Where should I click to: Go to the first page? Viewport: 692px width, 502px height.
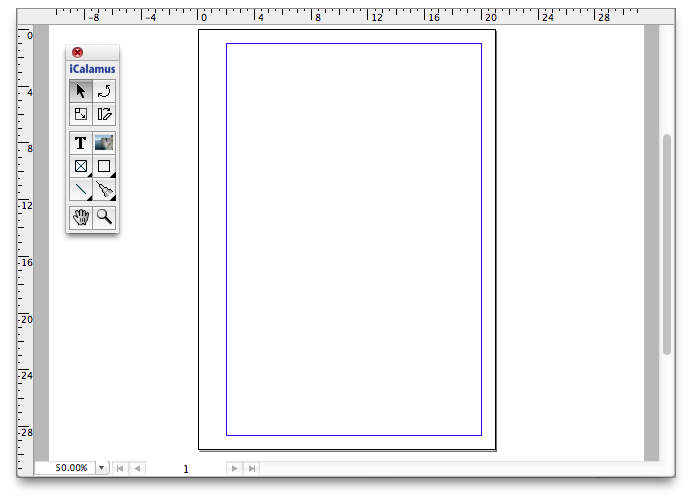click(120, 468)
